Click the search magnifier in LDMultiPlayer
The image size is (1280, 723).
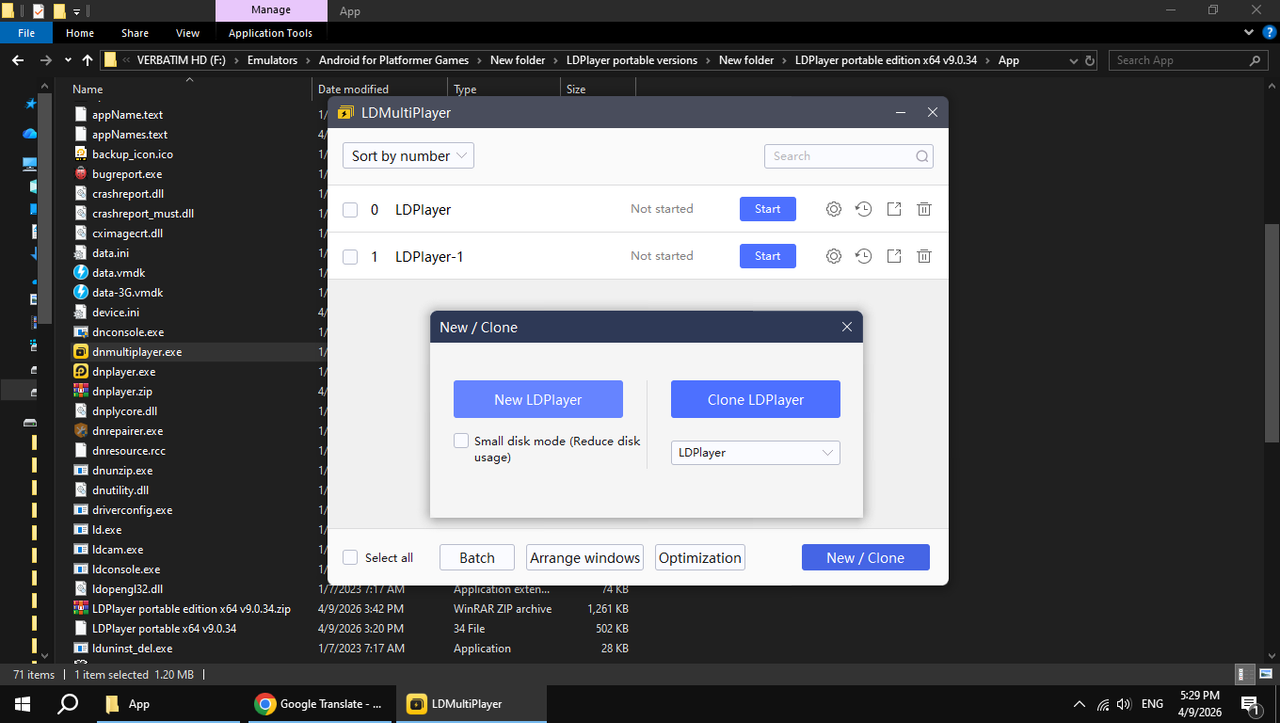(x=922, y=156)
